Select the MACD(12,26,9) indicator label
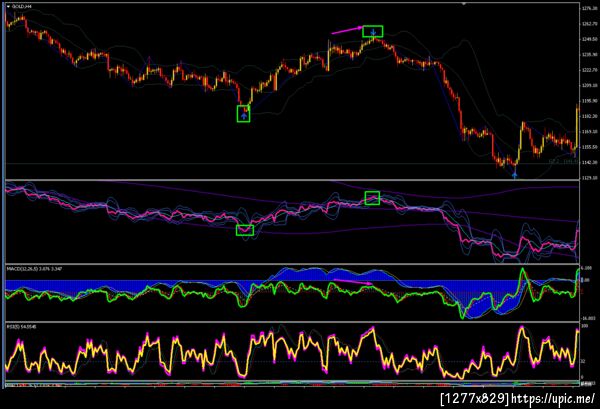This screenshot has width=600, height=409. pos(34,269)
